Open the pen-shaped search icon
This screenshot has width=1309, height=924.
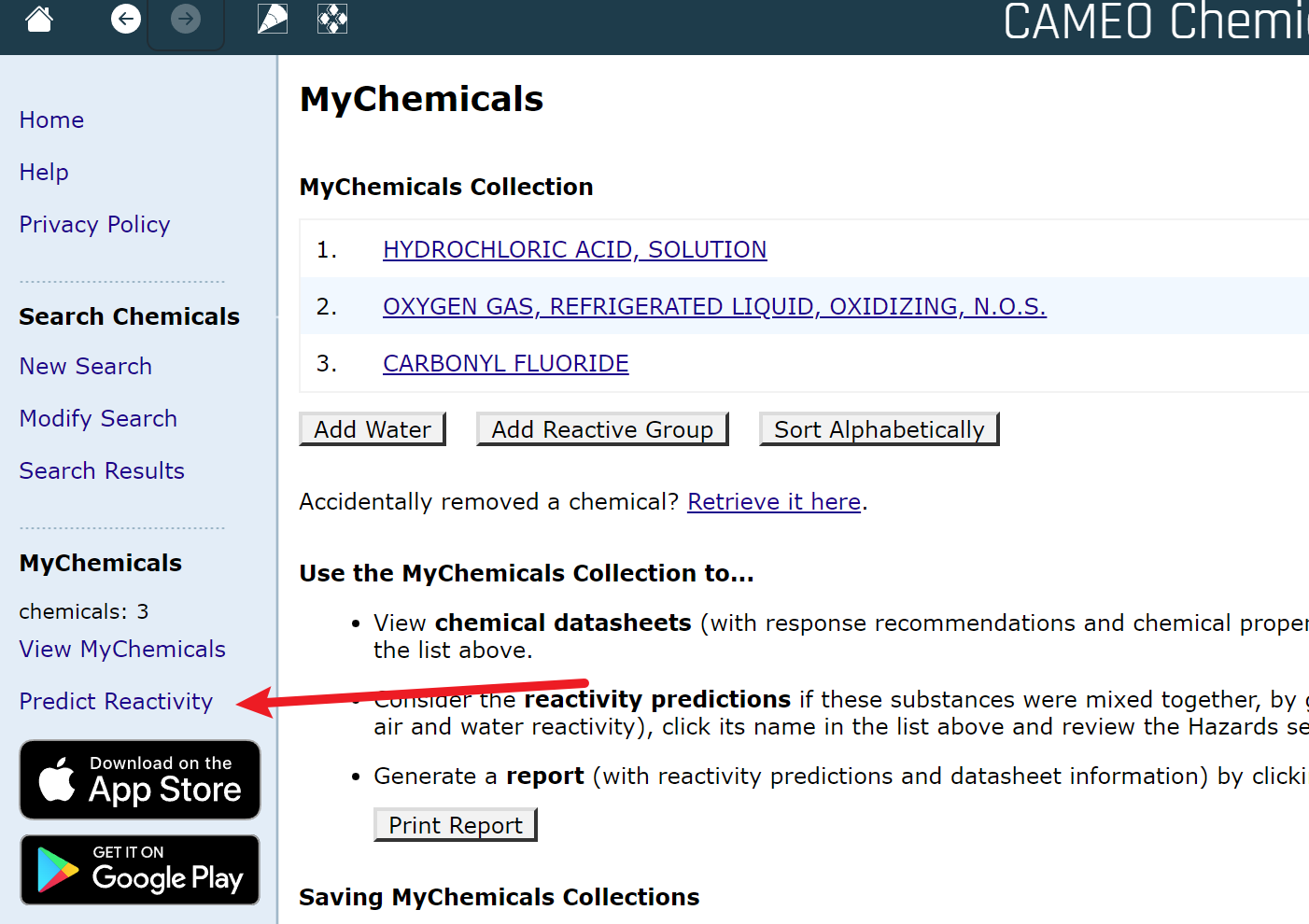[x=273, y=18]
